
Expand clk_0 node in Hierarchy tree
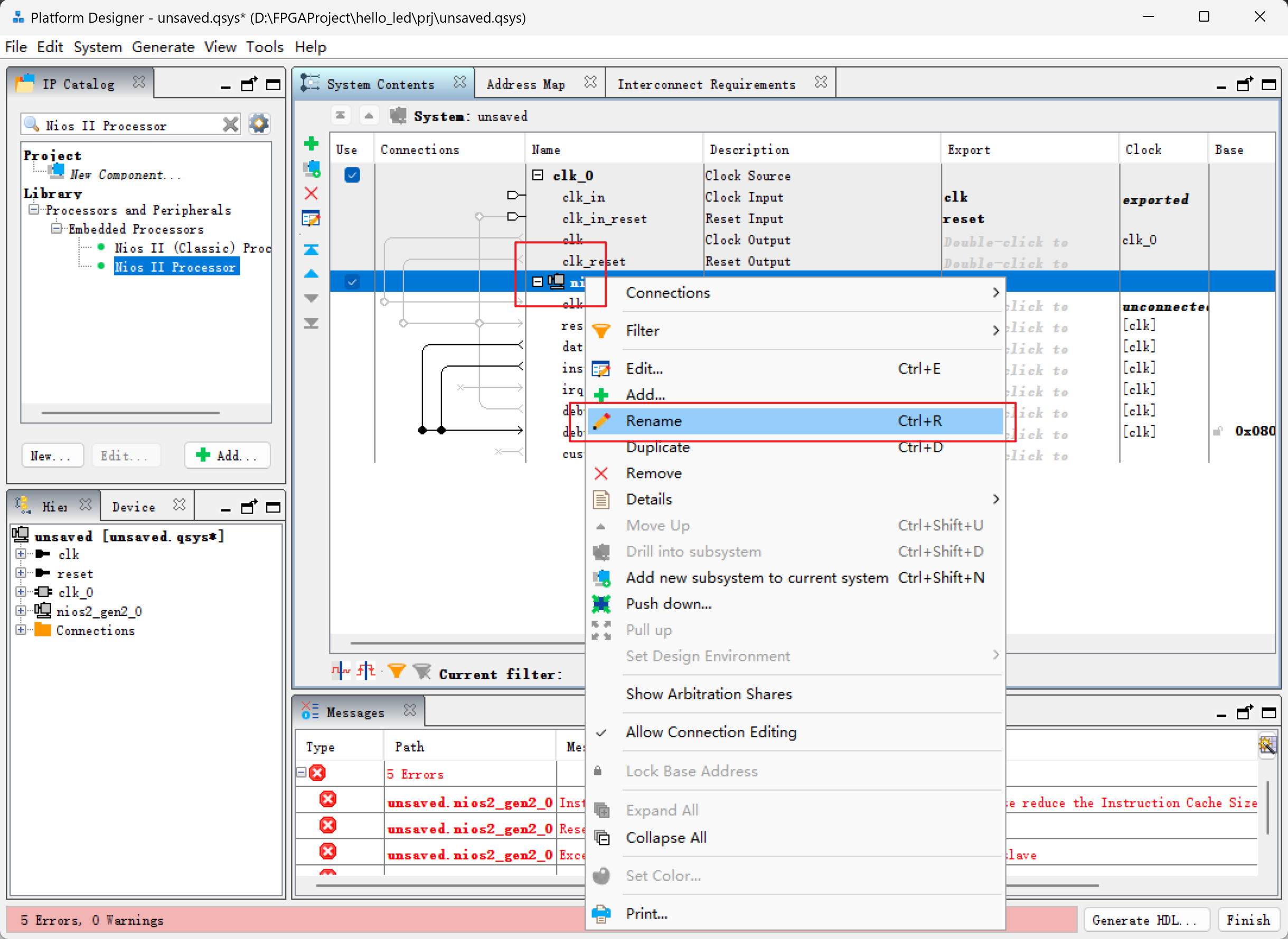[x=21, y=592]
